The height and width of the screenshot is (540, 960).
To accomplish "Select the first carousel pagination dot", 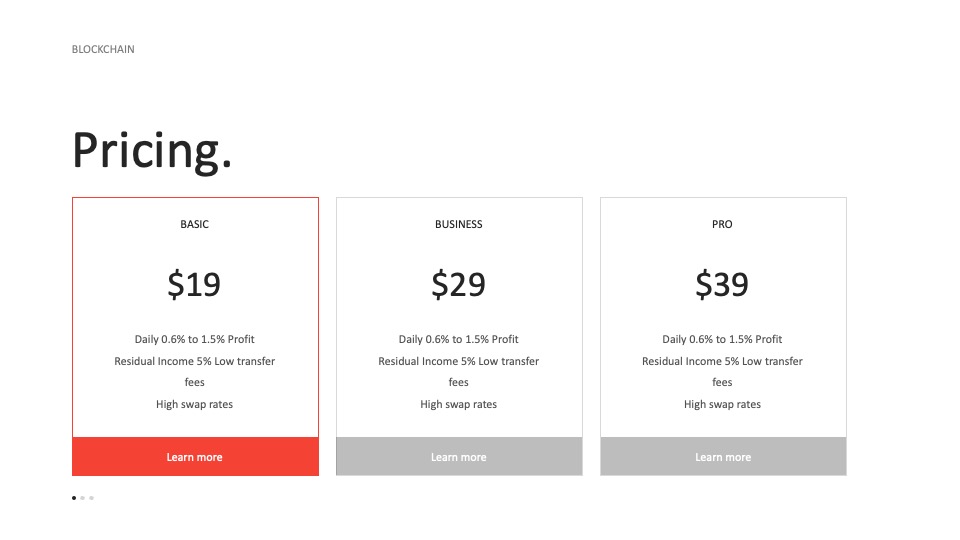I will [74, 498].
